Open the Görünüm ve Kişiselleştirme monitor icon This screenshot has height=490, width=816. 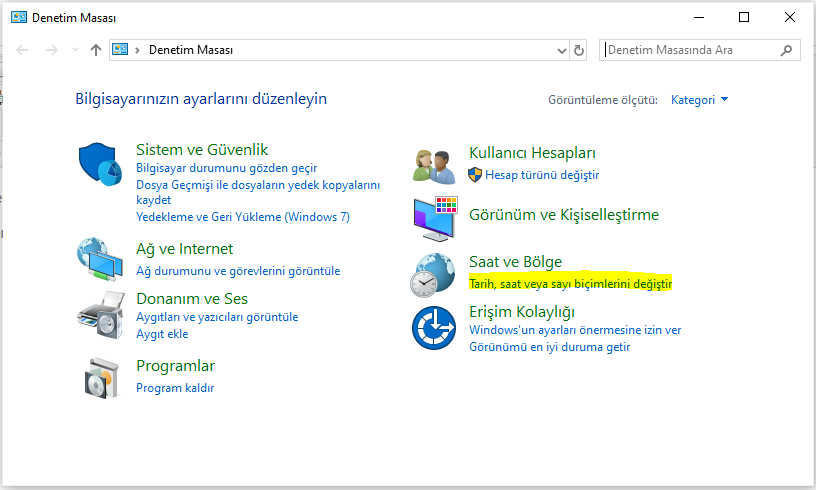(x=436, y=219)
